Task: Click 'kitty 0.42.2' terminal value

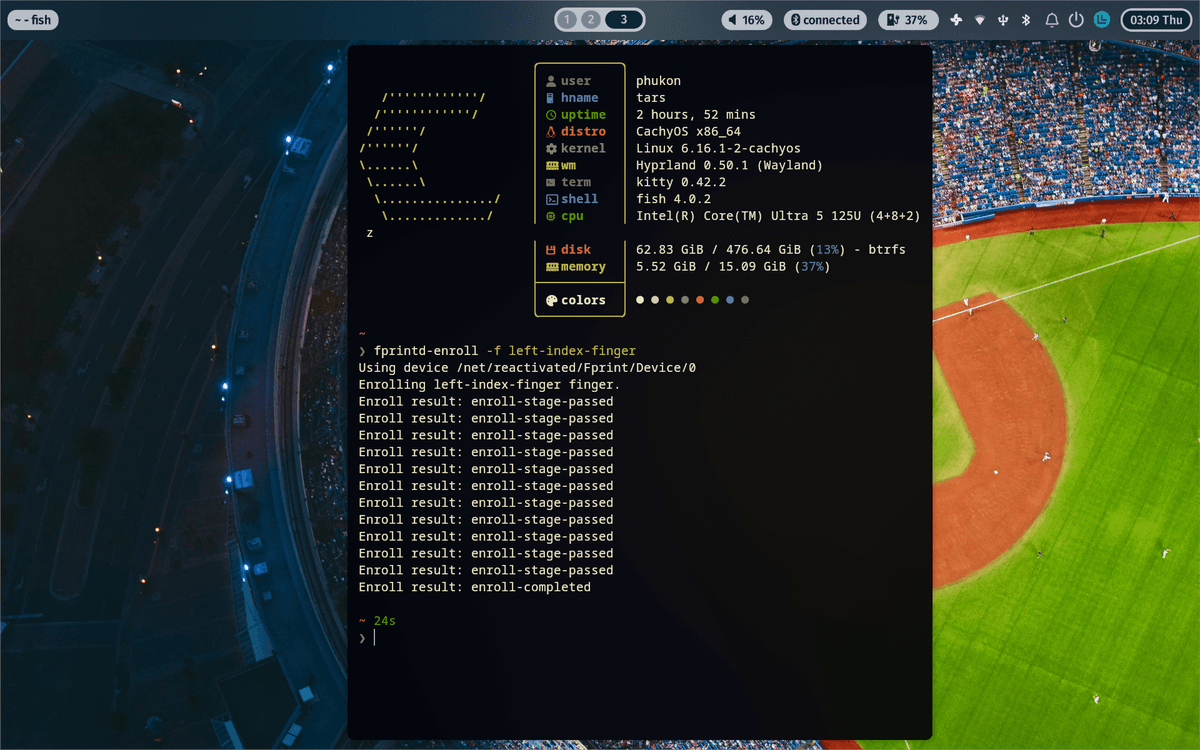Action: 681,182
